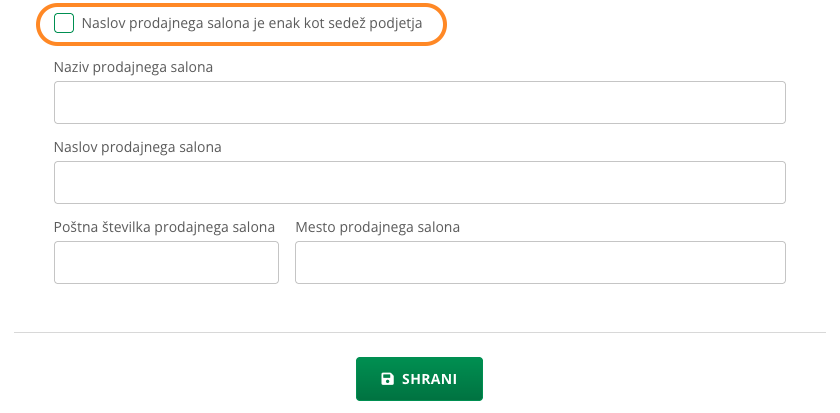
Task: Focus the 'Naslov prodajnega salona' input field
Action: pyautogui.click(x=419, y=182)
